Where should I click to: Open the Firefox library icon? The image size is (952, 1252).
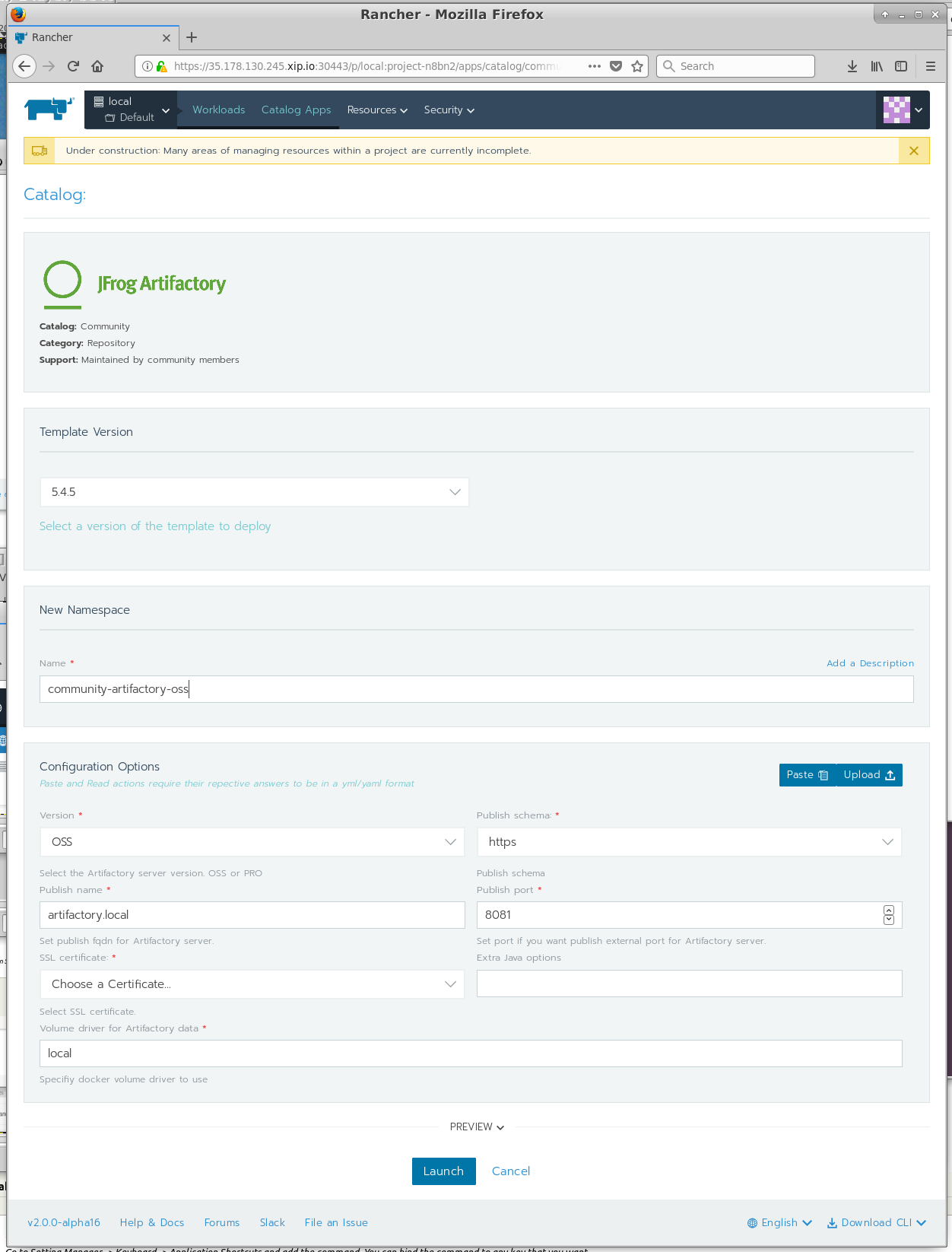point(877,66)
